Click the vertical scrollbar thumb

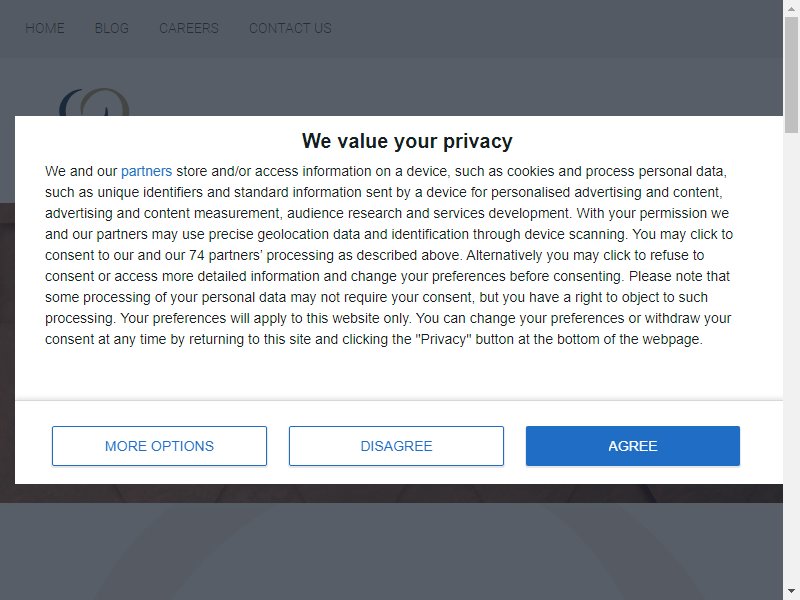(791, 74)
